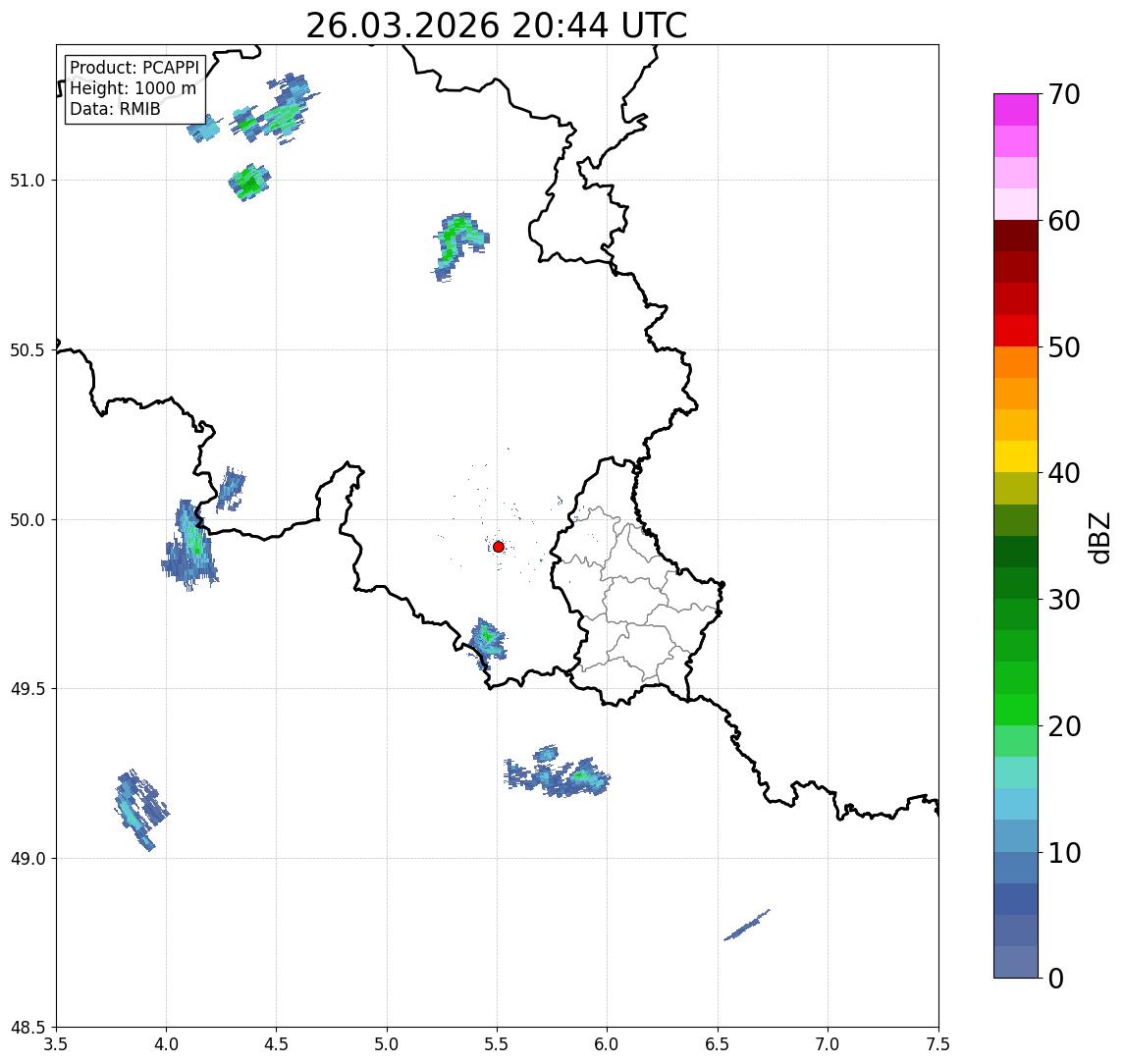Click the longitude label 7.5
Screen dimensions: 1124x1064
click(937, 1044)
